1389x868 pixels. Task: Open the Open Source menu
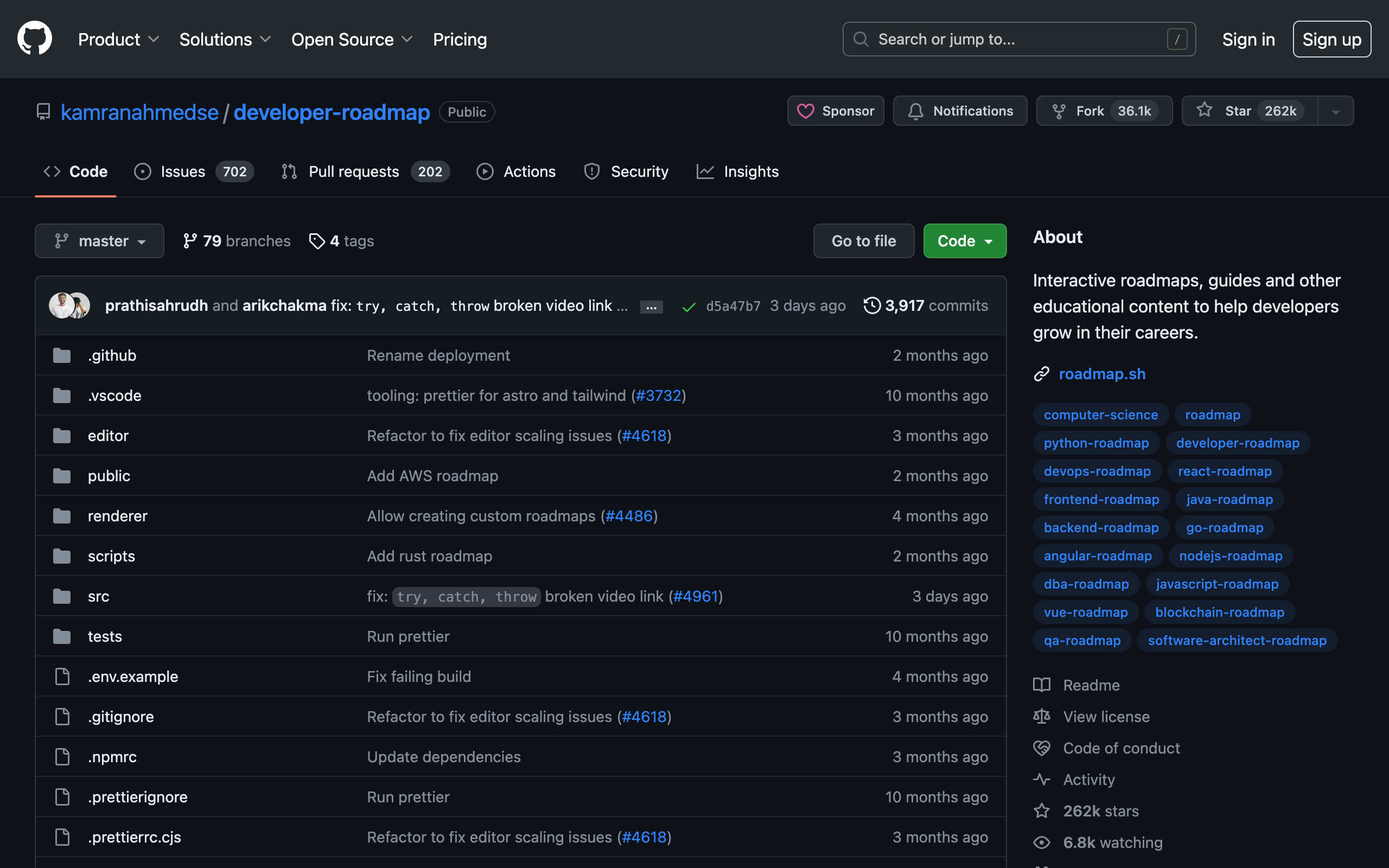tap(352, 39)
